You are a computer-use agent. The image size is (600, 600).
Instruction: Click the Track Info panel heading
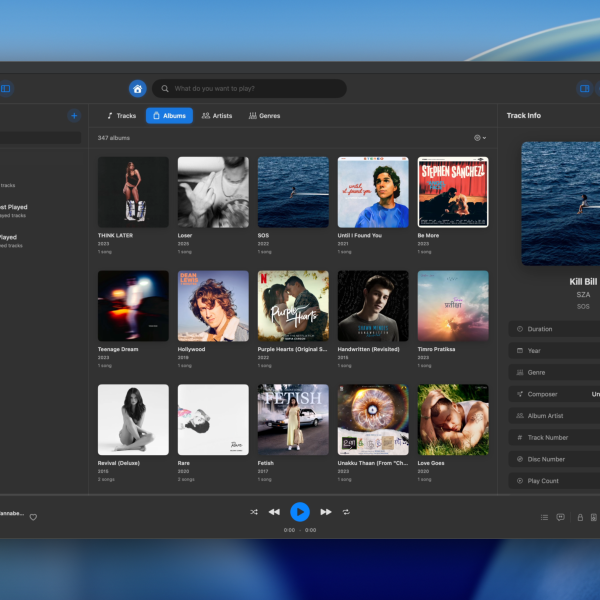click(523, 116)
